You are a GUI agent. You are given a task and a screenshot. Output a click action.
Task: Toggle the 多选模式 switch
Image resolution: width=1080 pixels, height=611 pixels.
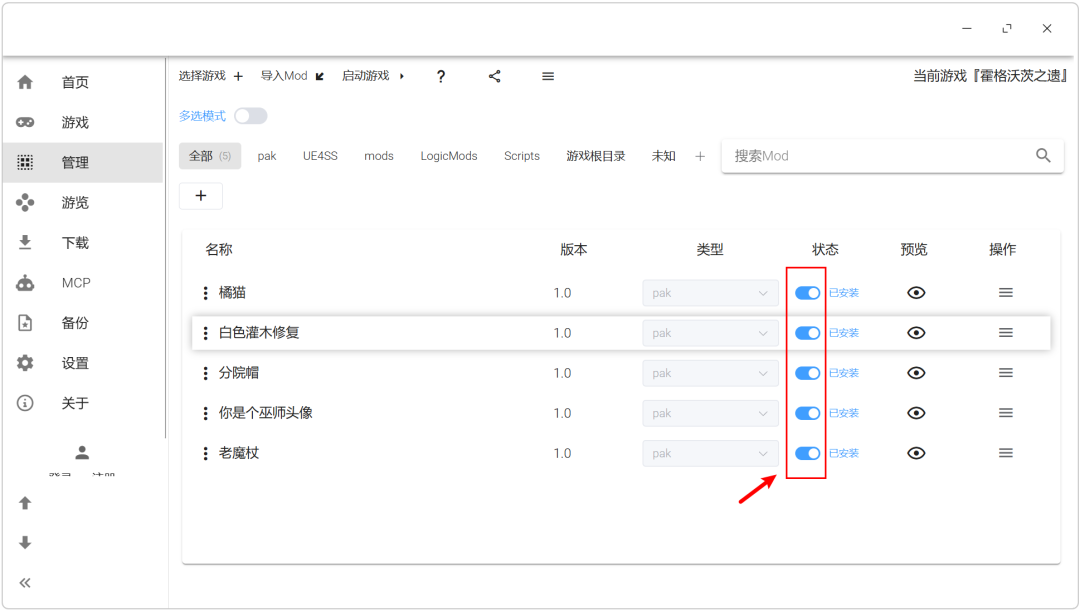[251, 116]
